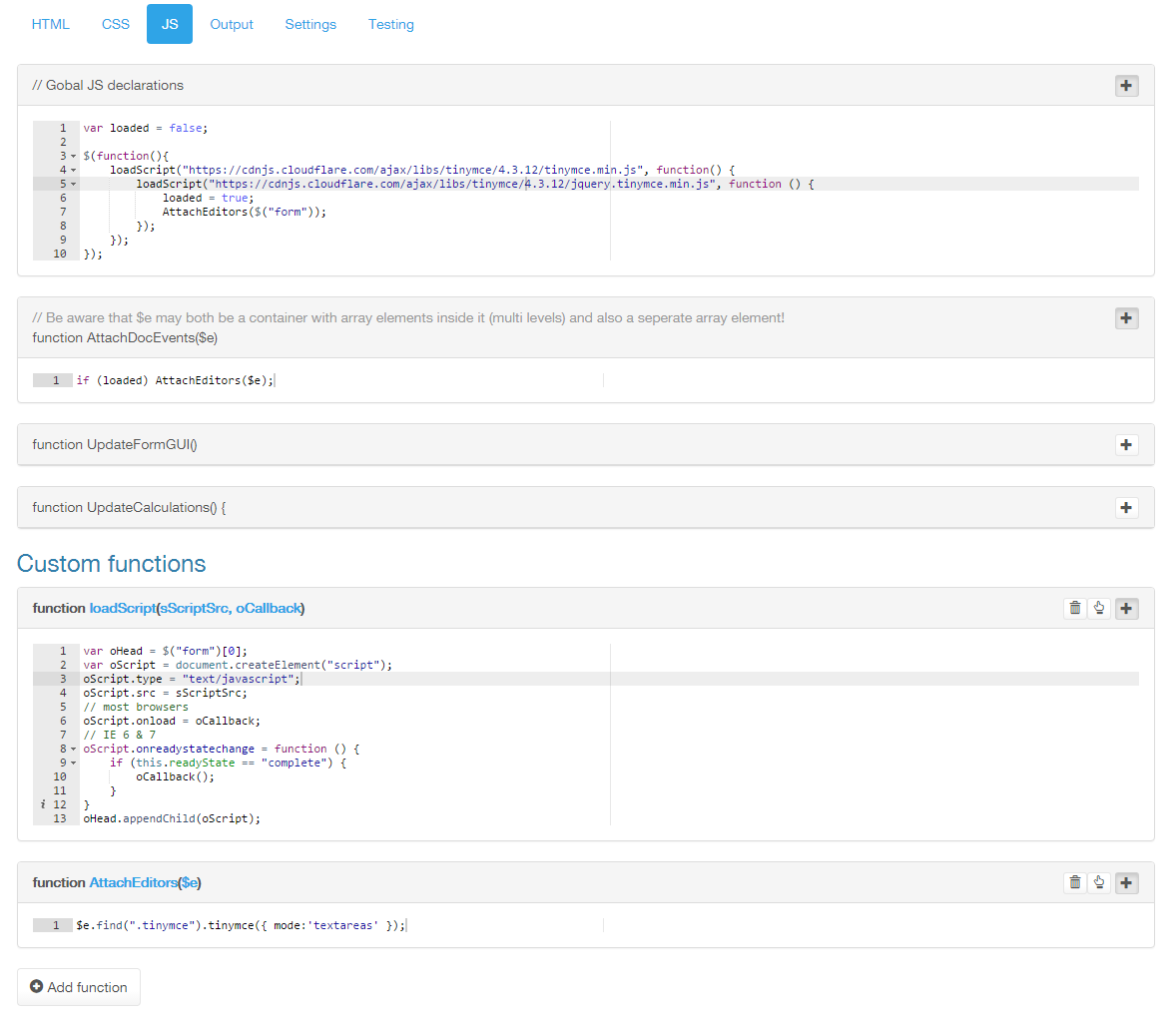This screenshot has height=1017, width=1176.
Task: Edit the $e parameter of AttachEditors
Action: tap(189, 882)
